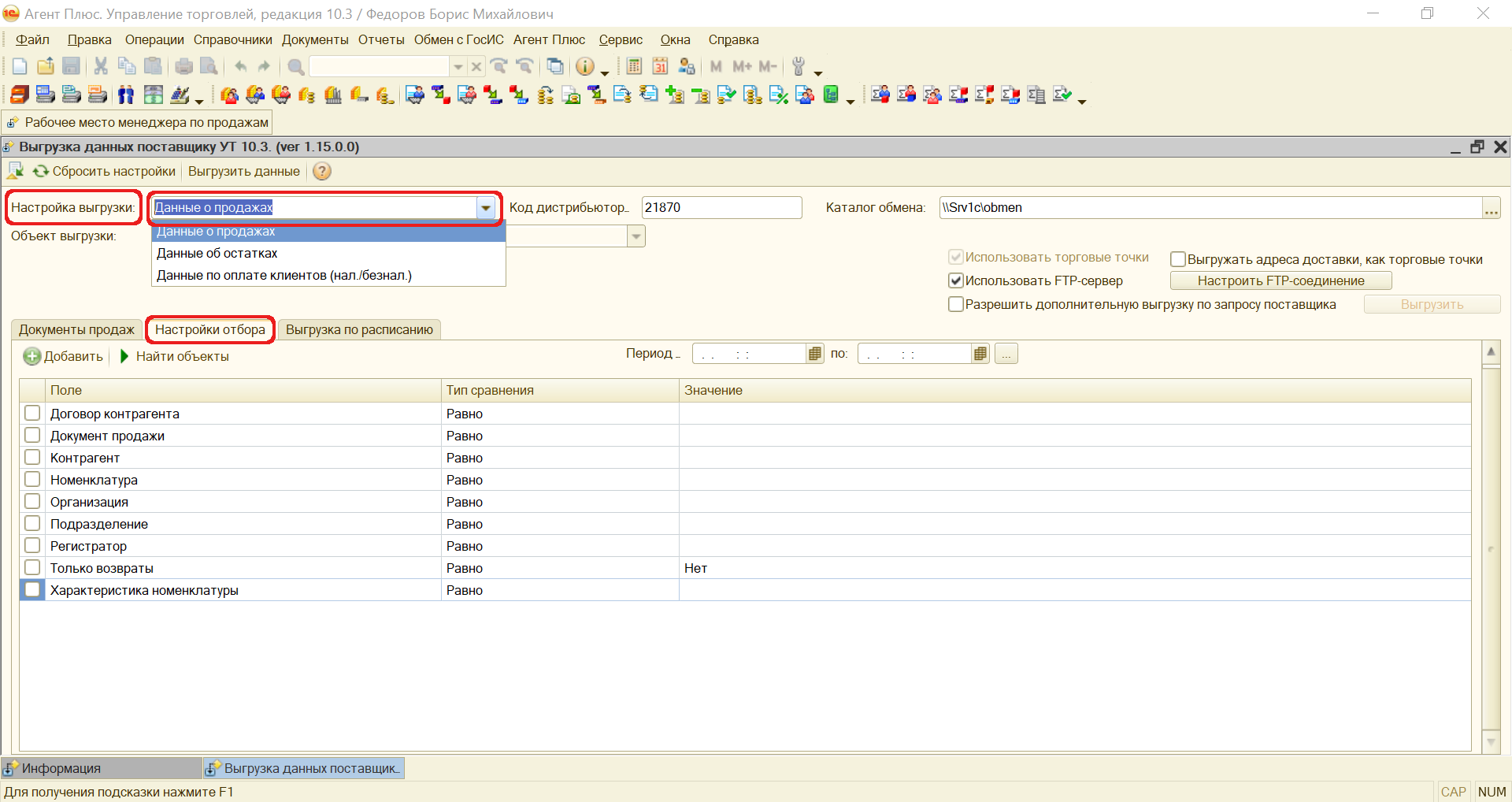Screen dimensions: 1512x802
Task: Click the Добавить button
Action: point(63,356)
